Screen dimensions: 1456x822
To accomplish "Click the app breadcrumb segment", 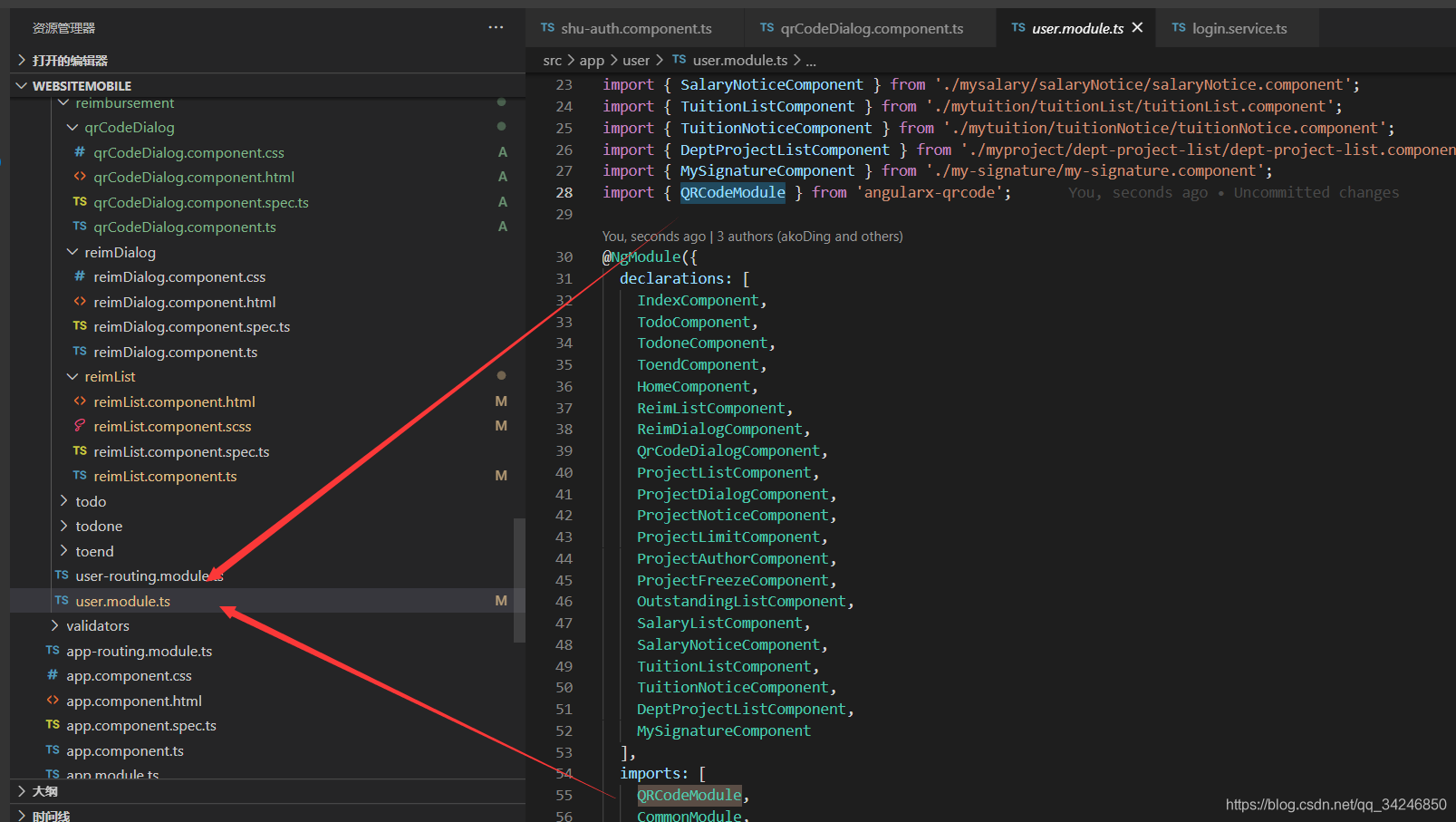I will (592, 61).
